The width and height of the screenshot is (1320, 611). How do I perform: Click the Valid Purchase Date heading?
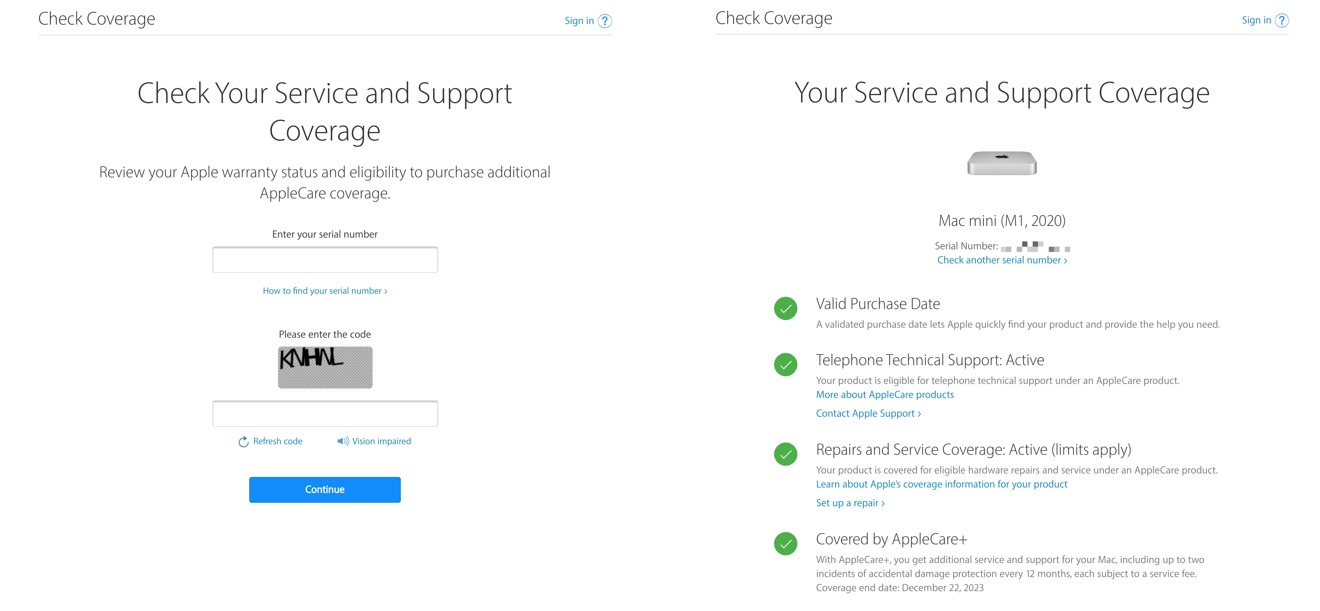pyautogui.click(x=878, y=304)
